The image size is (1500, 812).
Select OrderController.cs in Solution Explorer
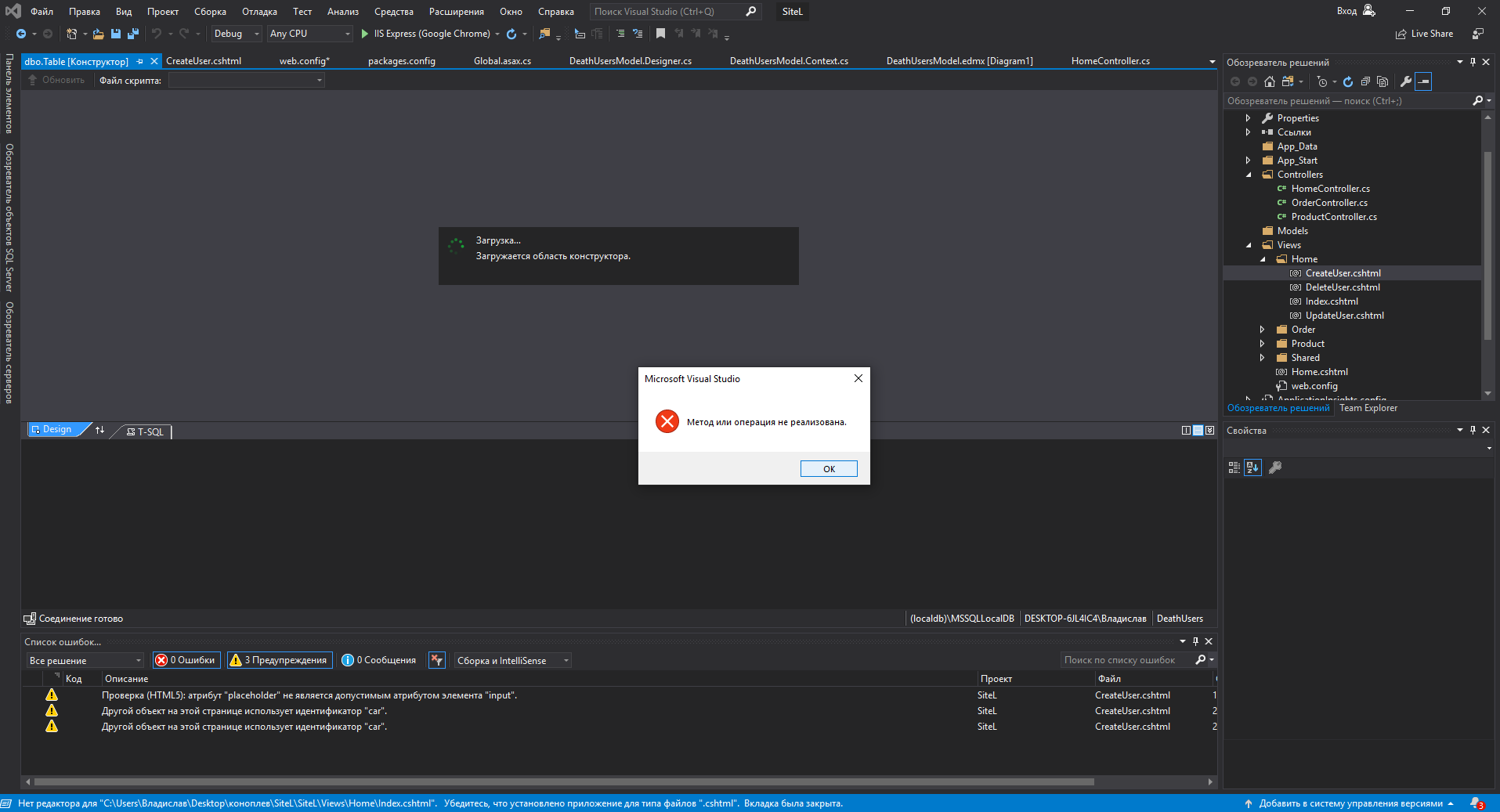tap(1329, 203)
